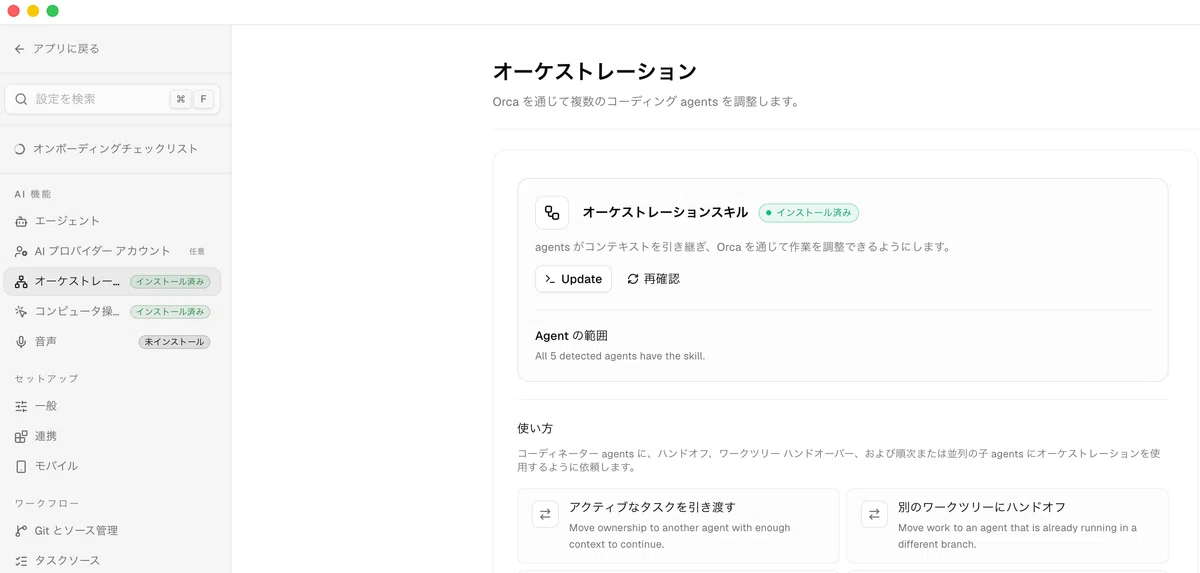Click the ⌘ key hint in the search box
This screenshot has width=1200, height=573.
coord(181,99)
